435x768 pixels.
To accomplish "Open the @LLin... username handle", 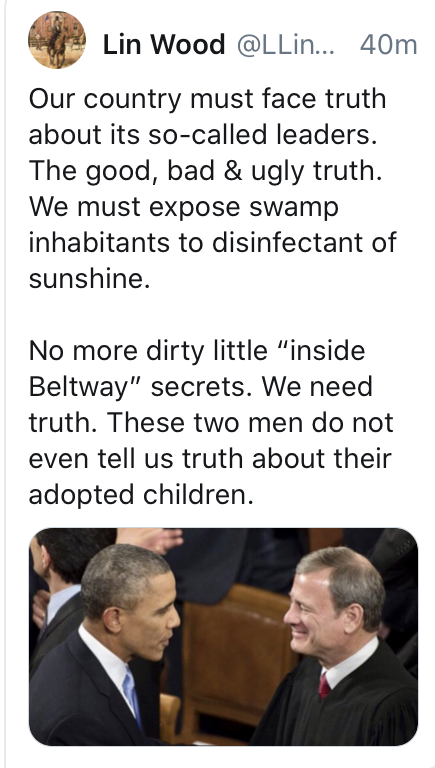I will (286, 45).
